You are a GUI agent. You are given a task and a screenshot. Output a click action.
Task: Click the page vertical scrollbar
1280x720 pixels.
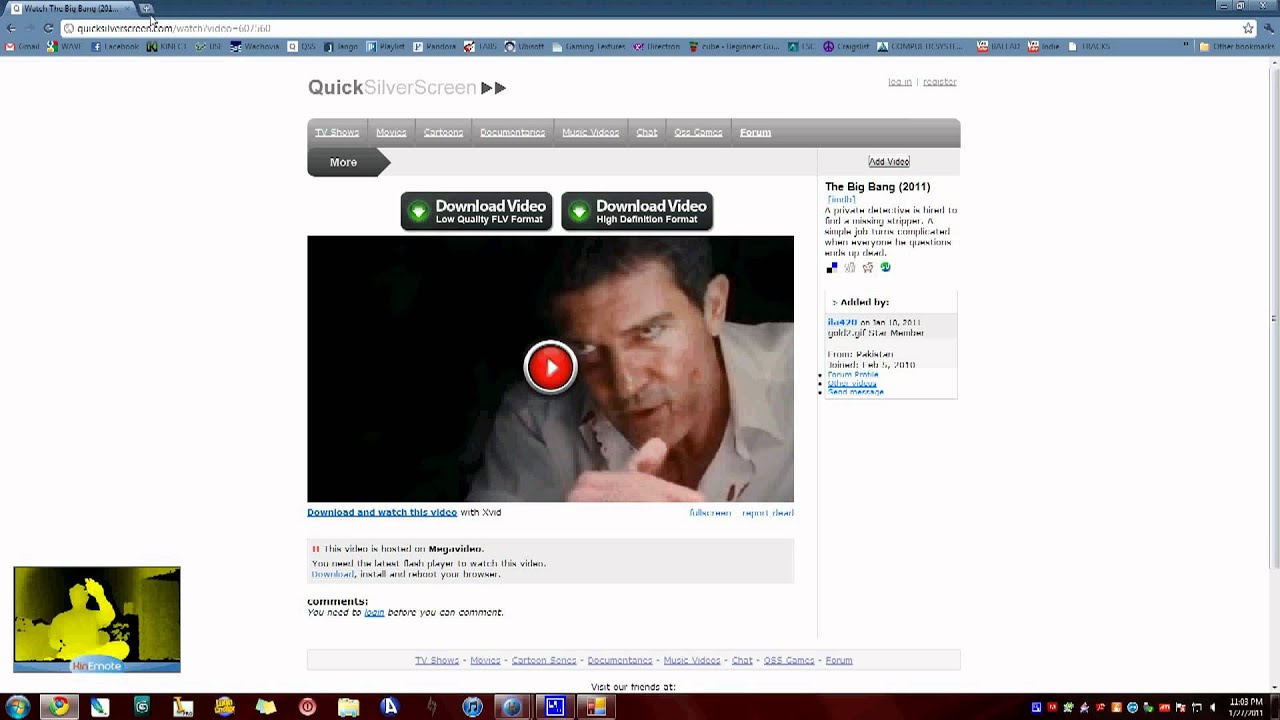[x=1274, y=318]
